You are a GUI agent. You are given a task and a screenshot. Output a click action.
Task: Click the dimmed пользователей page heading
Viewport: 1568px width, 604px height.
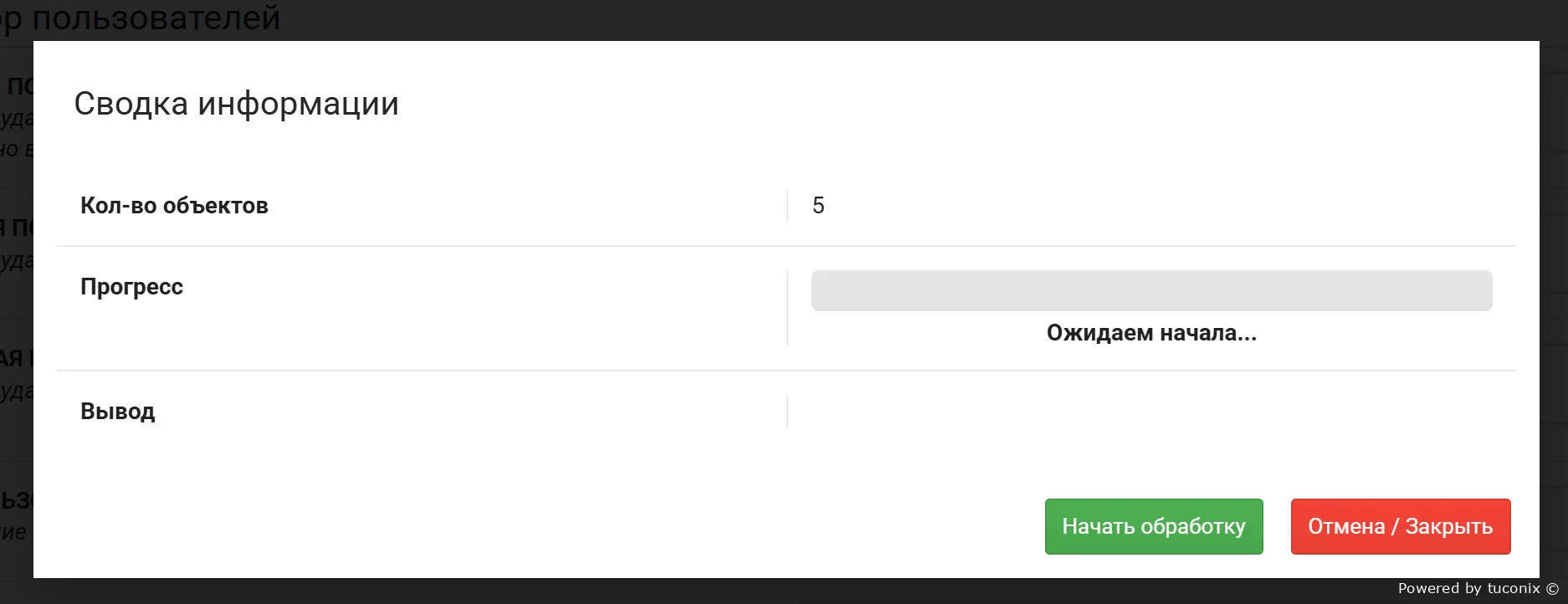tap(156, 18)
